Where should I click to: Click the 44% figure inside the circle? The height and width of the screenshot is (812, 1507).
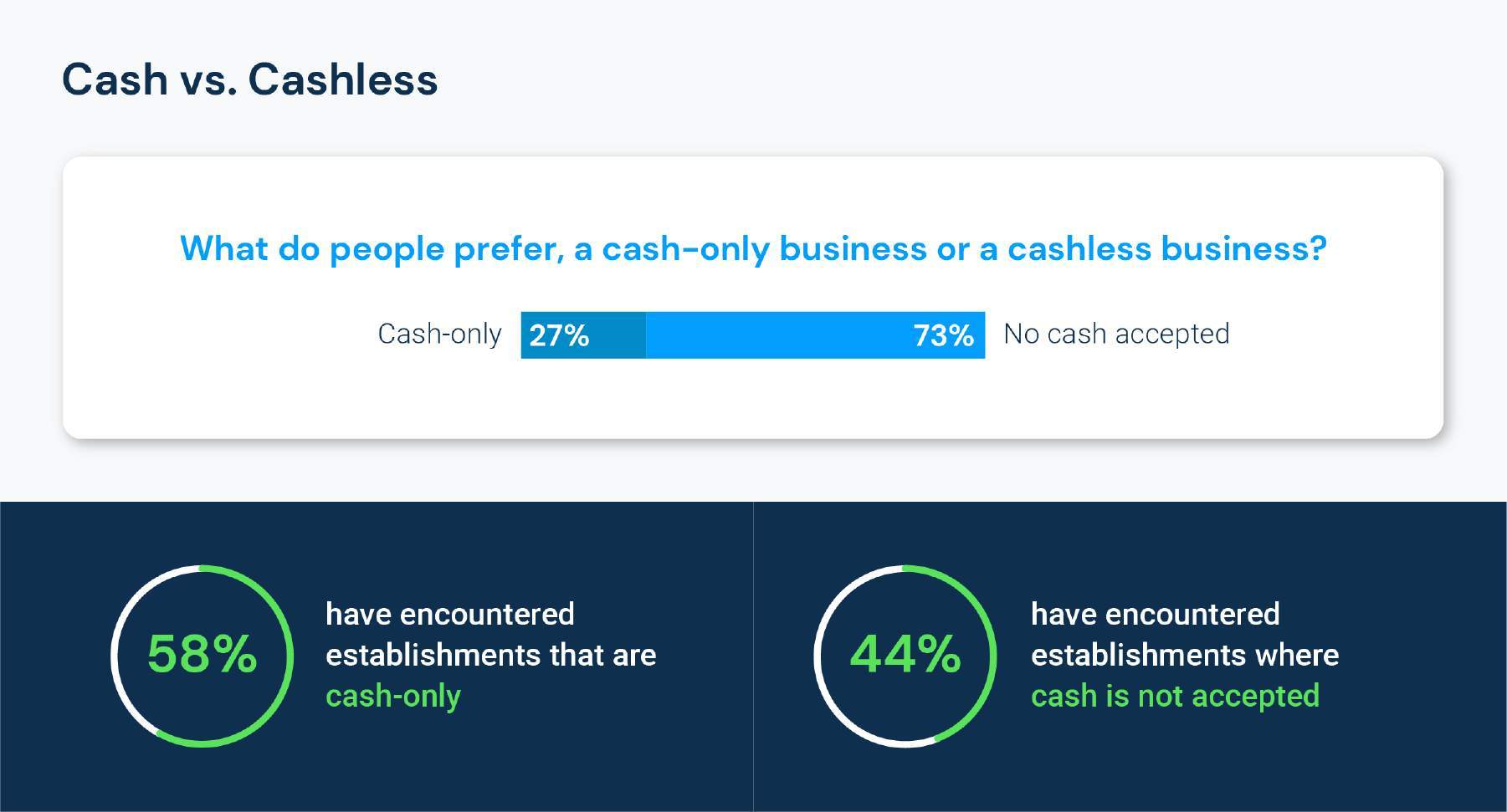coord(905,654)
